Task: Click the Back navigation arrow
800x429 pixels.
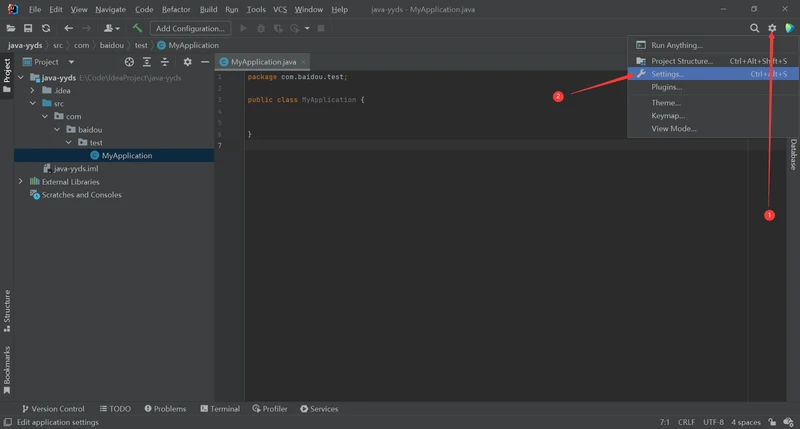Action: click(68, 28)
